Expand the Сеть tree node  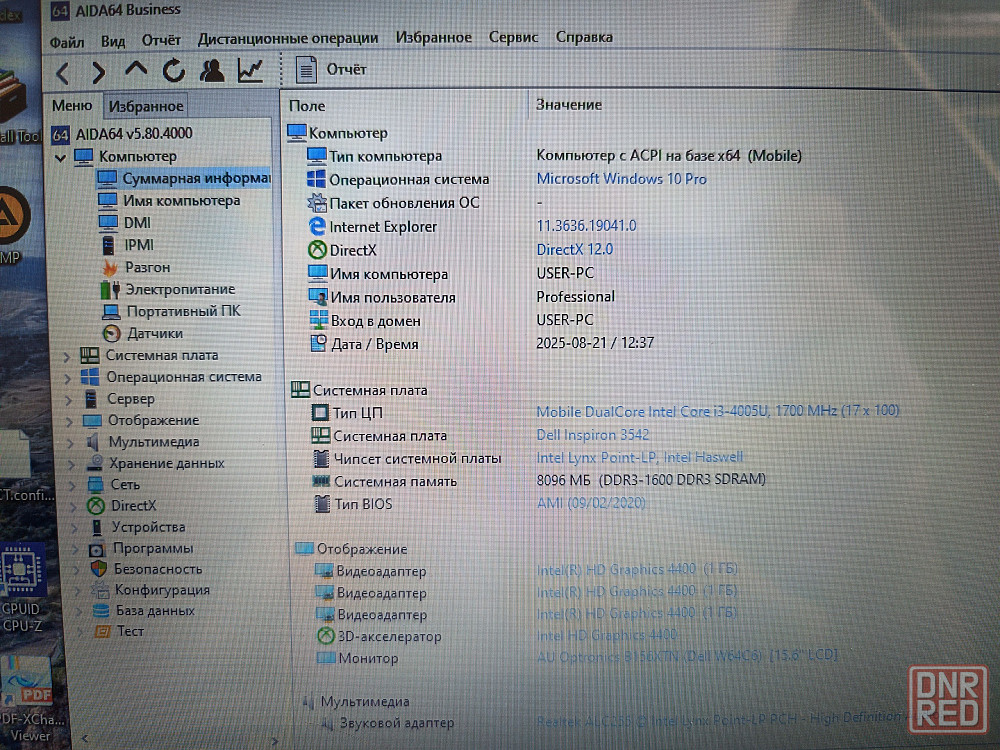pyautogui.click(x=73, y=486)
